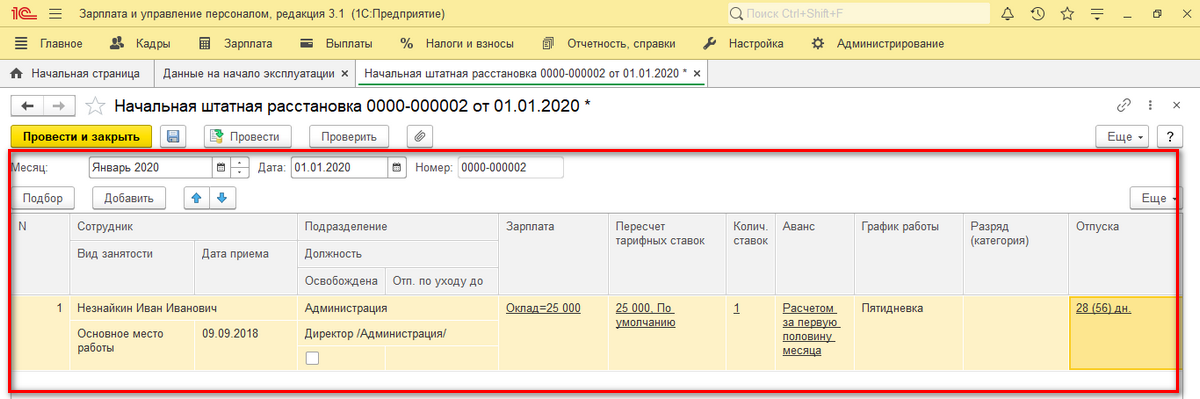Viewport: 1200px width, 399px height.
Task: Close the document form with X
Action: click(x=1175, y=106)
